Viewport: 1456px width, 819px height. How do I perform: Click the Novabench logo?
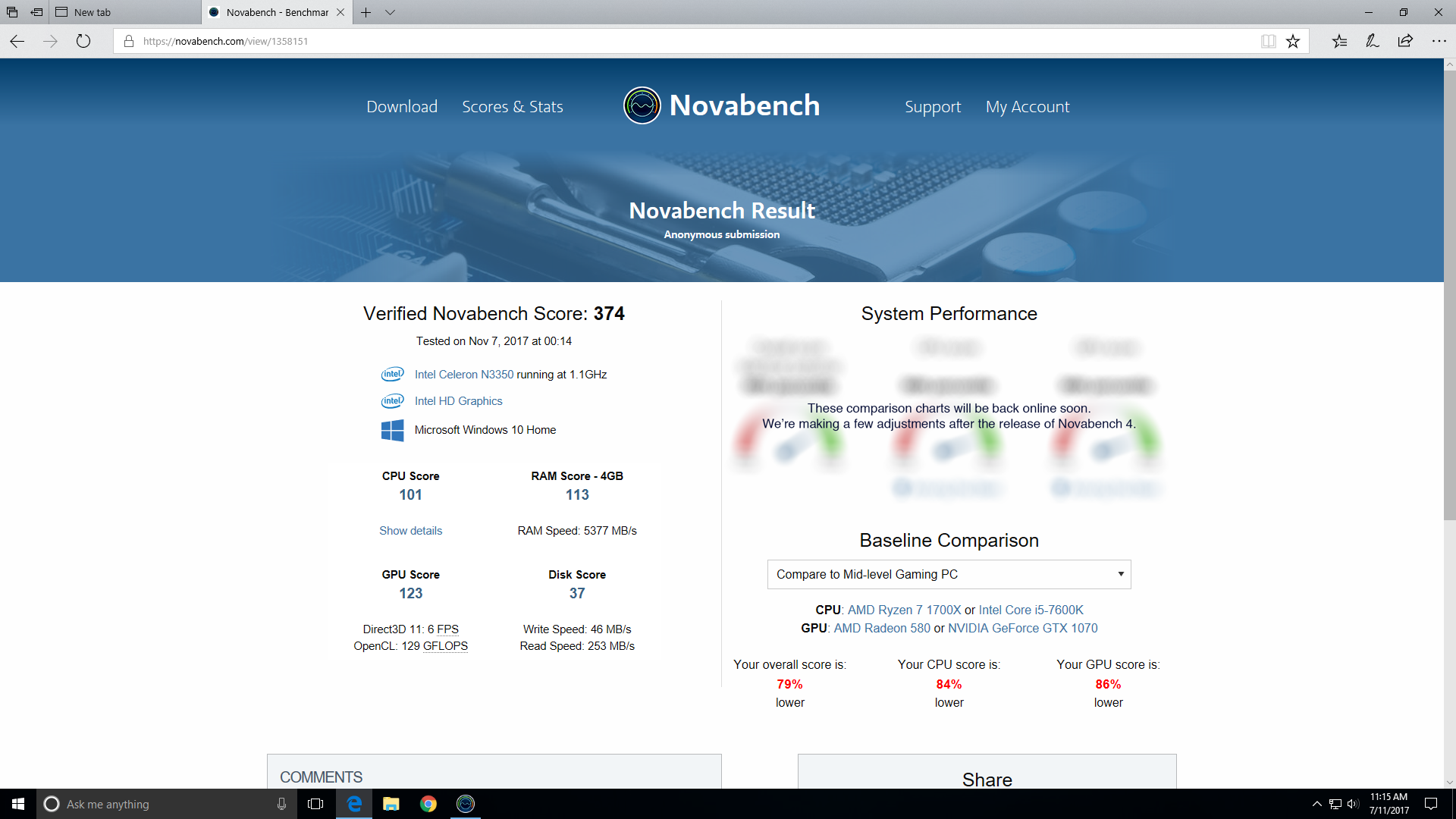tap(721, 105)
